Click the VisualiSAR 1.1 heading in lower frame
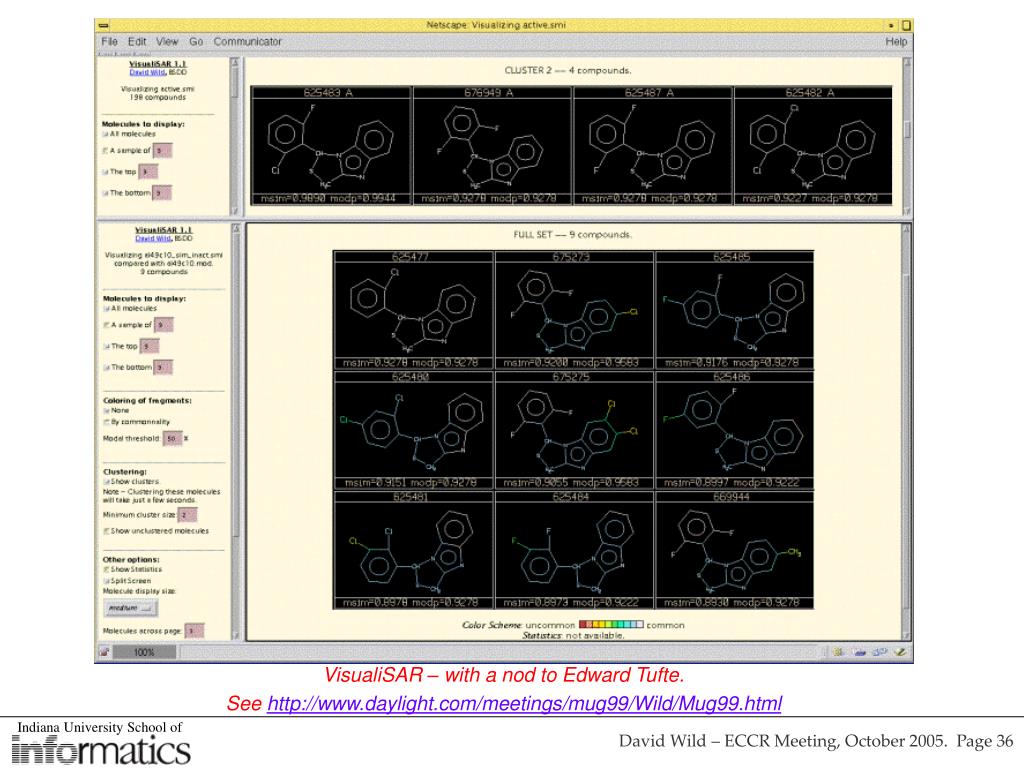The height and width of the screenshot is (768, 1024). coord(163,230)
